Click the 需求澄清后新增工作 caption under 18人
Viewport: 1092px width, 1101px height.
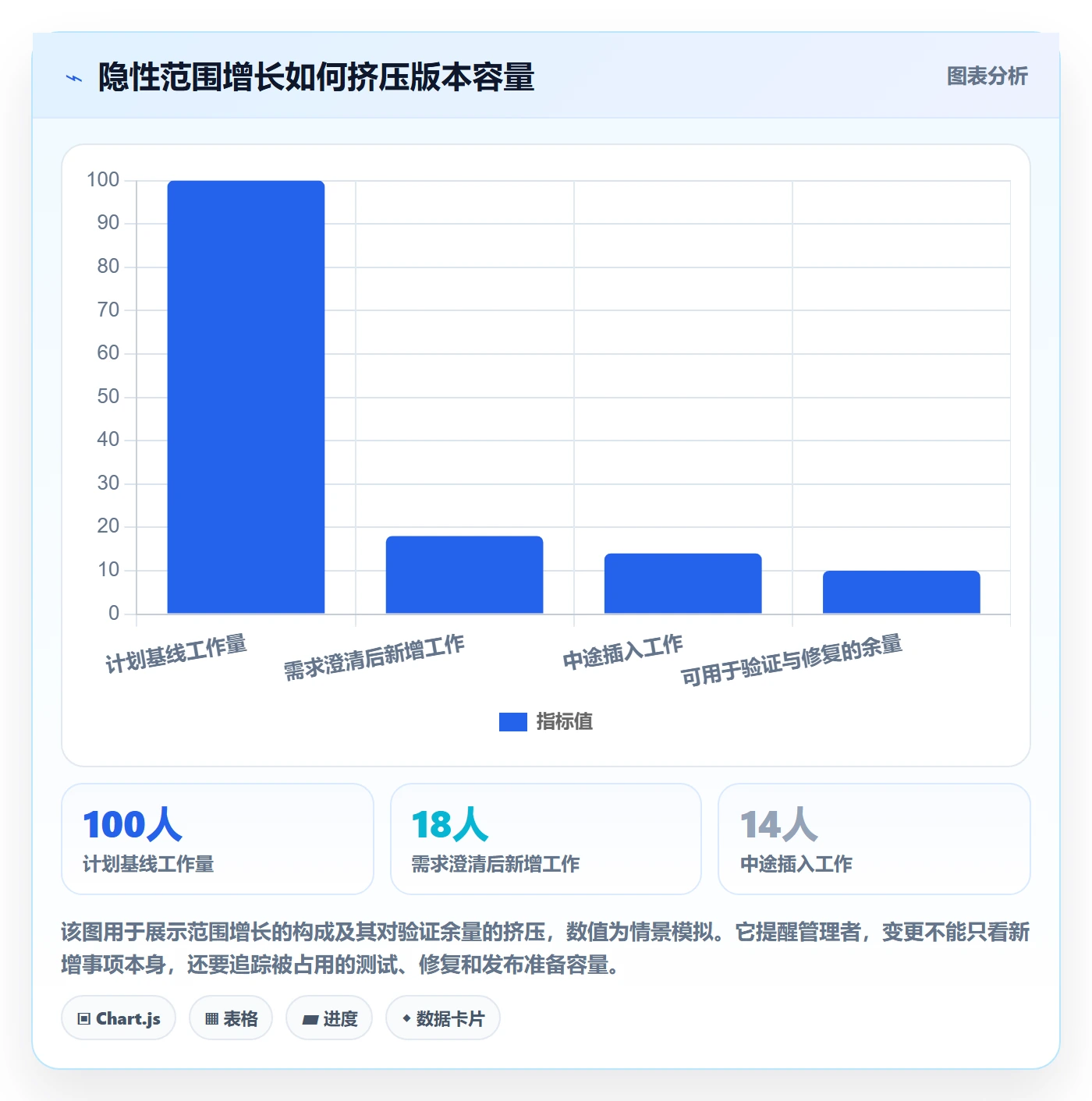tap(495, 864)
